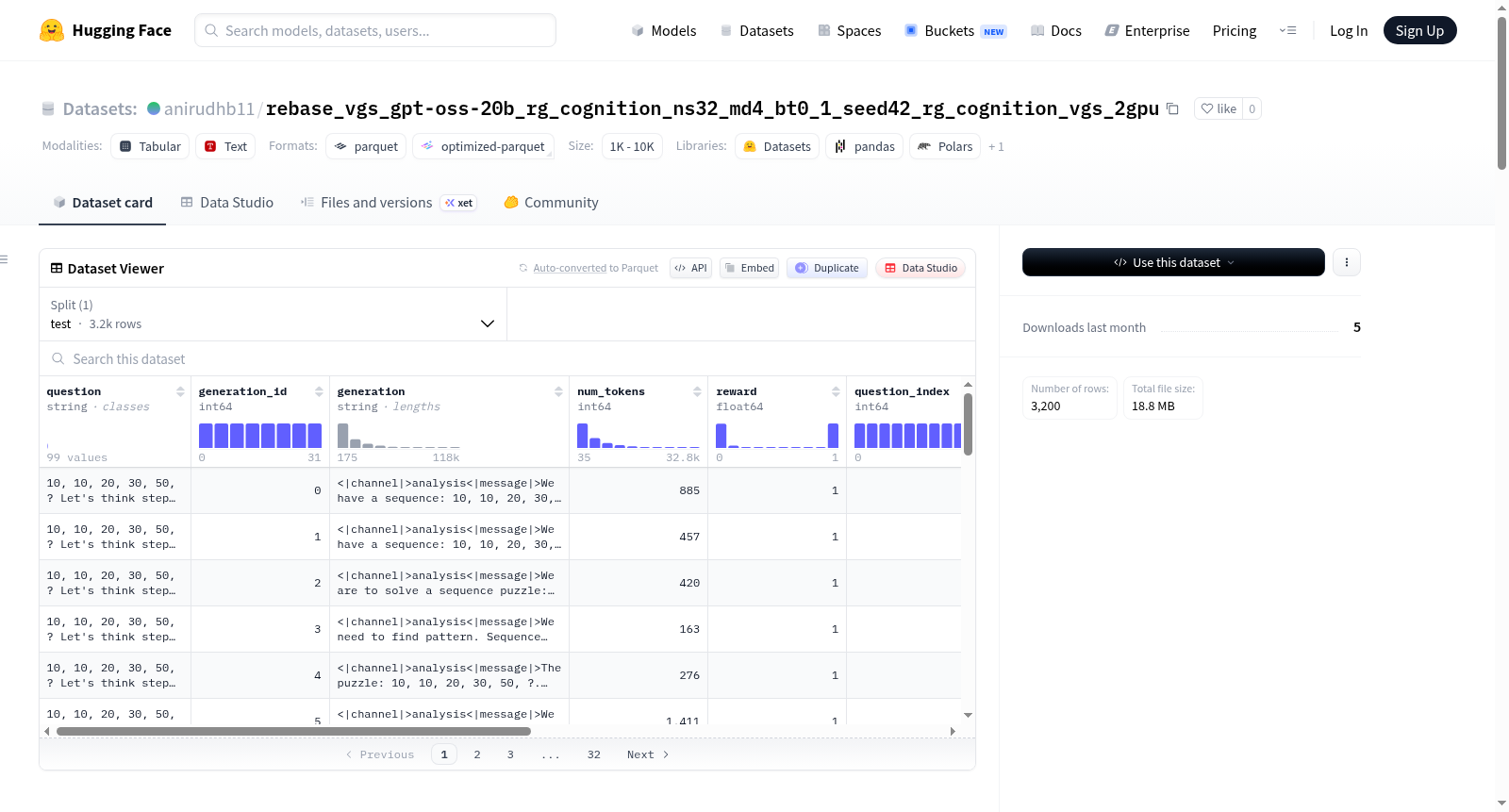This screenshot has width=1509, height=812.
Task: Open the navigation overflow menu icon
Action: (1287, 30)
